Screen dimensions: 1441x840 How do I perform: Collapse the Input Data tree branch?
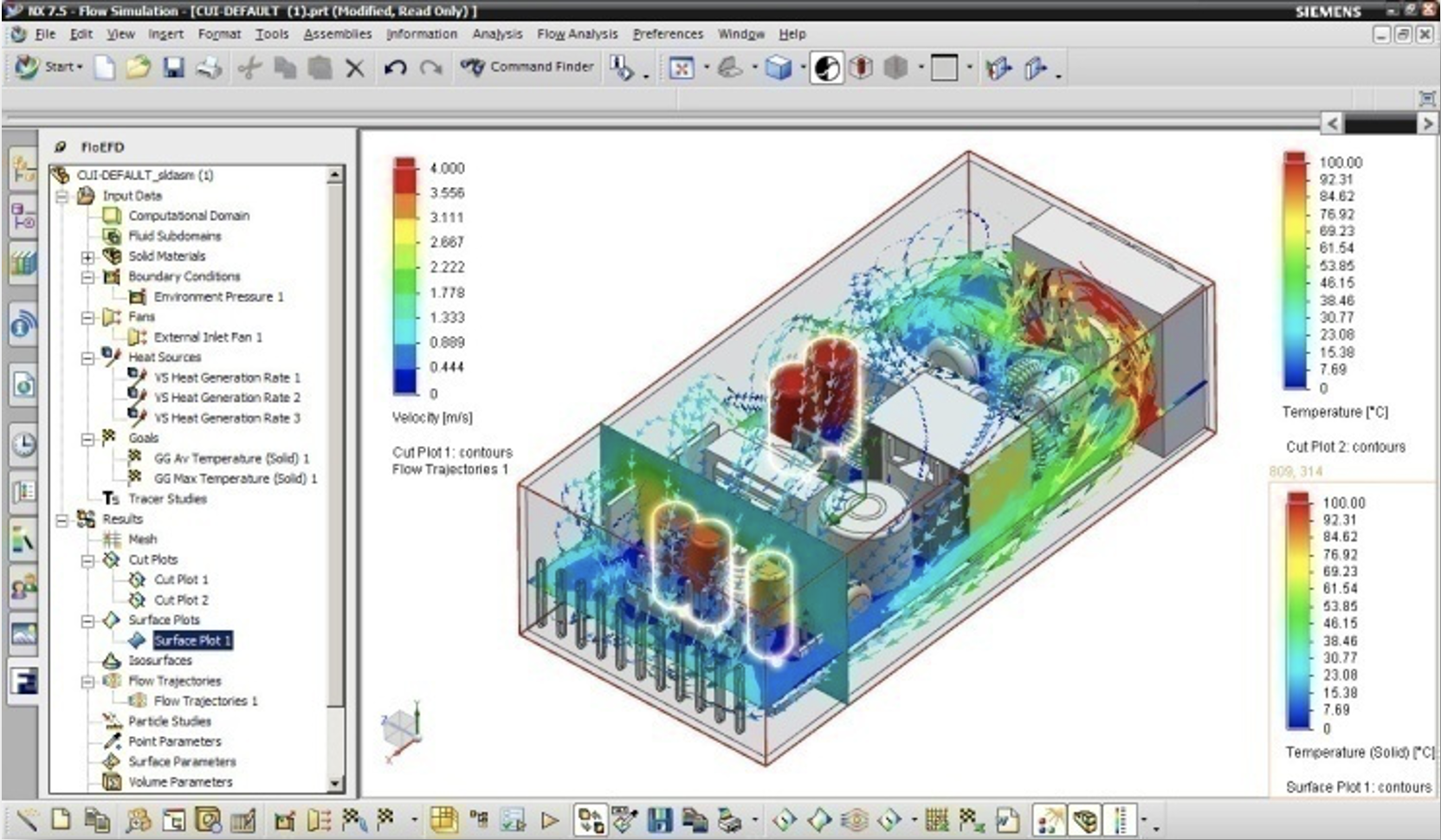tap(61, 196)
